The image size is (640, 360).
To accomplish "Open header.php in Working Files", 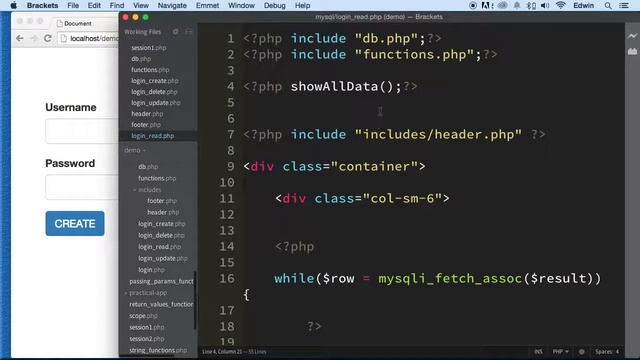I will tap(147, 114).
